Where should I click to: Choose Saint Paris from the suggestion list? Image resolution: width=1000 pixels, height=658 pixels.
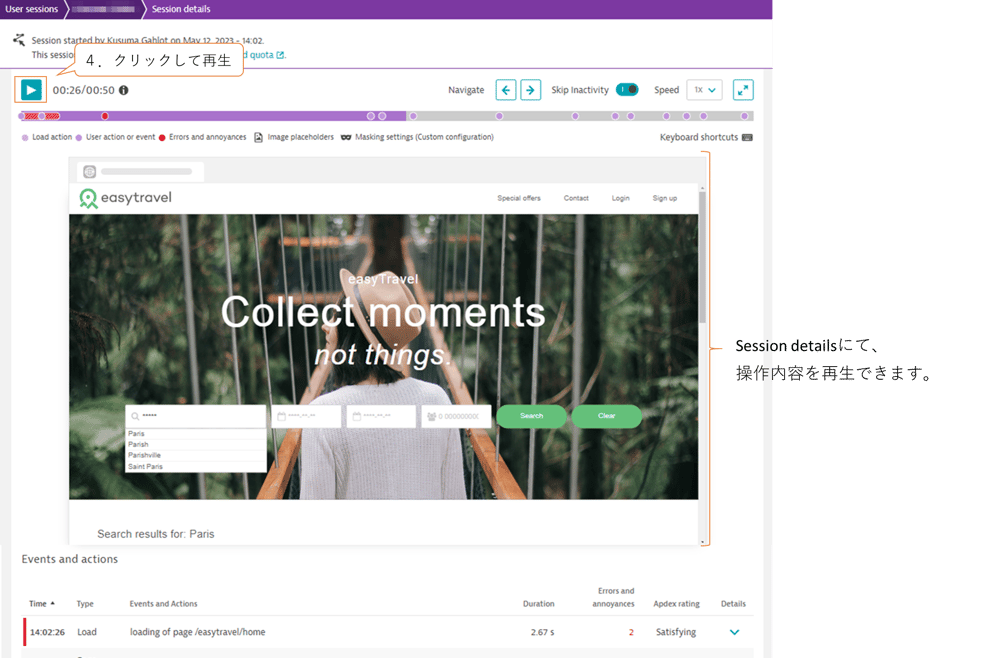click(196, 467)
